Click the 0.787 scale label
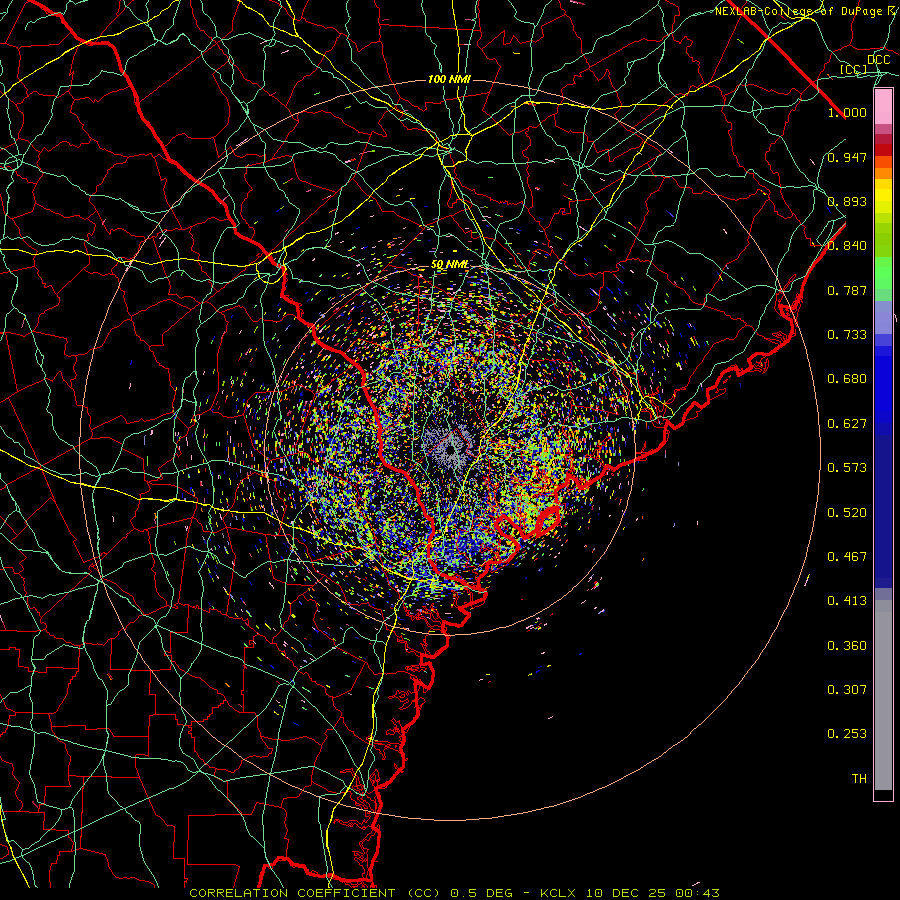The image size is (900, 900). 847,290
